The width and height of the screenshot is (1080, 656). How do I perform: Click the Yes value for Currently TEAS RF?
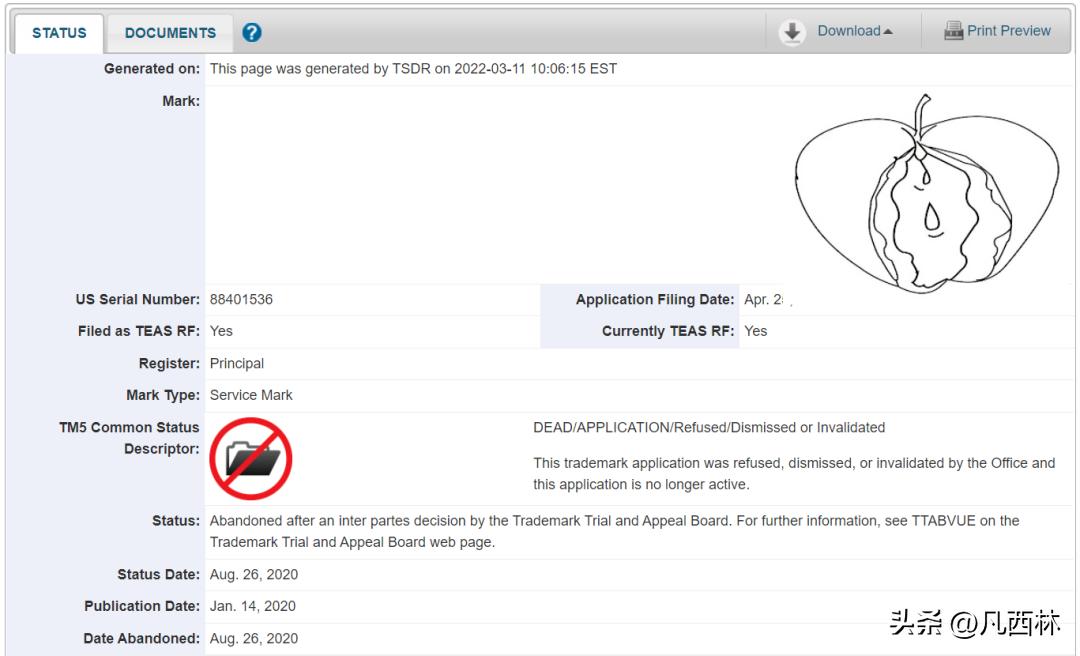pyautogui.click(x=756, y=331)
